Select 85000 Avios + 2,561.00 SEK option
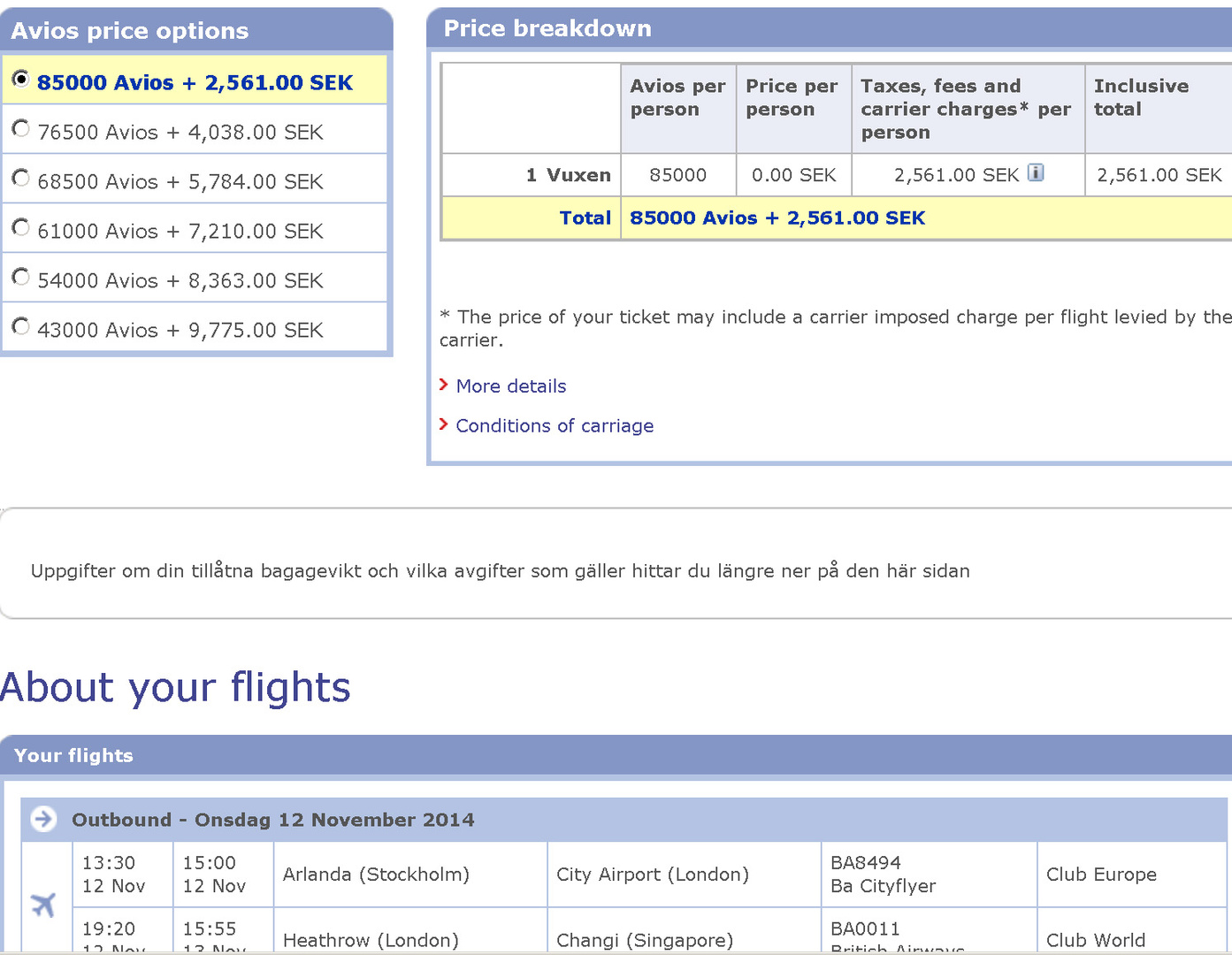 tap(21, 80)
